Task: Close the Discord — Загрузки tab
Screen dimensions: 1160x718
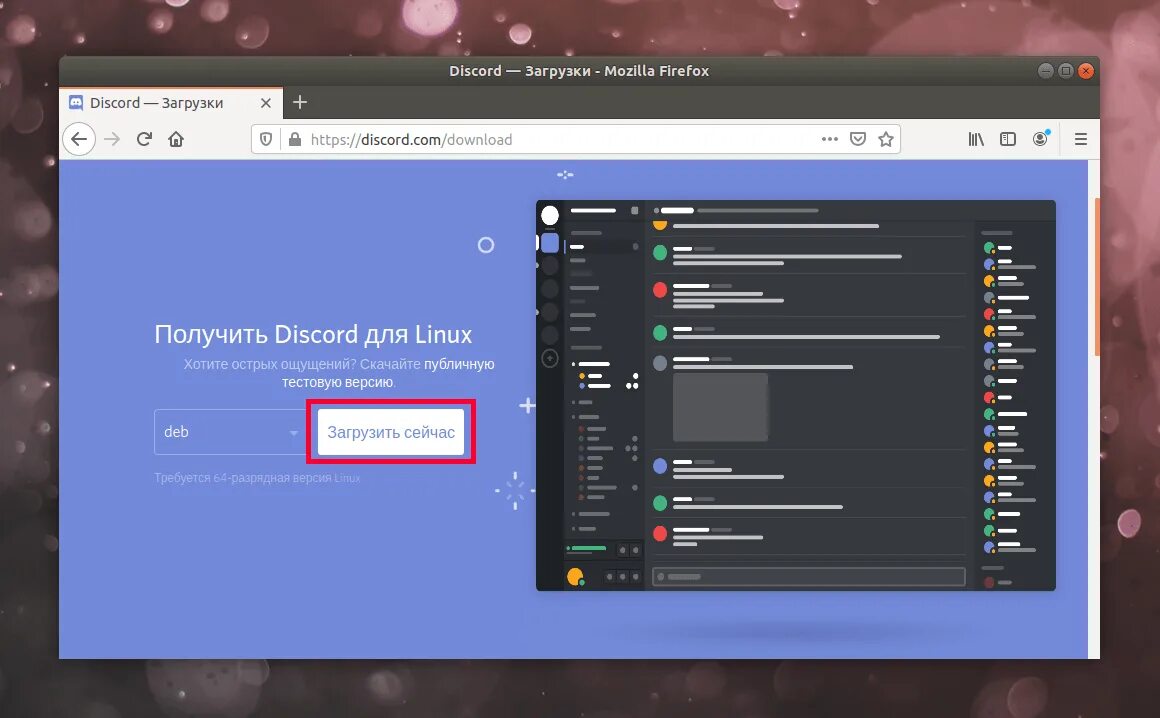Action: 266,103
